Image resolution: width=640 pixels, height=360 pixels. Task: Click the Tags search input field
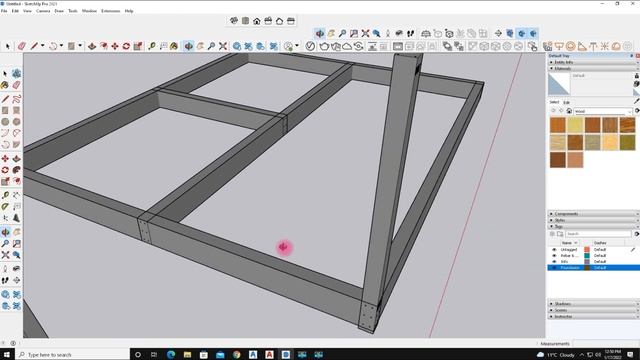tap(598, 234)
